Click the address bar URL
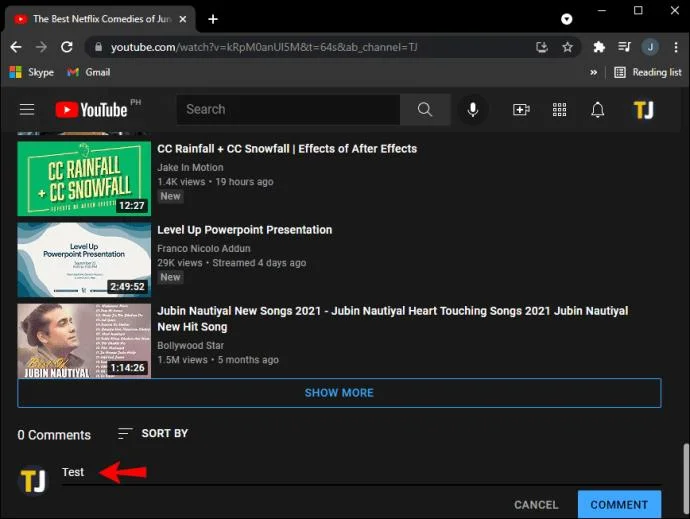The height and width of the screenshot is (519, 690). 264,47
